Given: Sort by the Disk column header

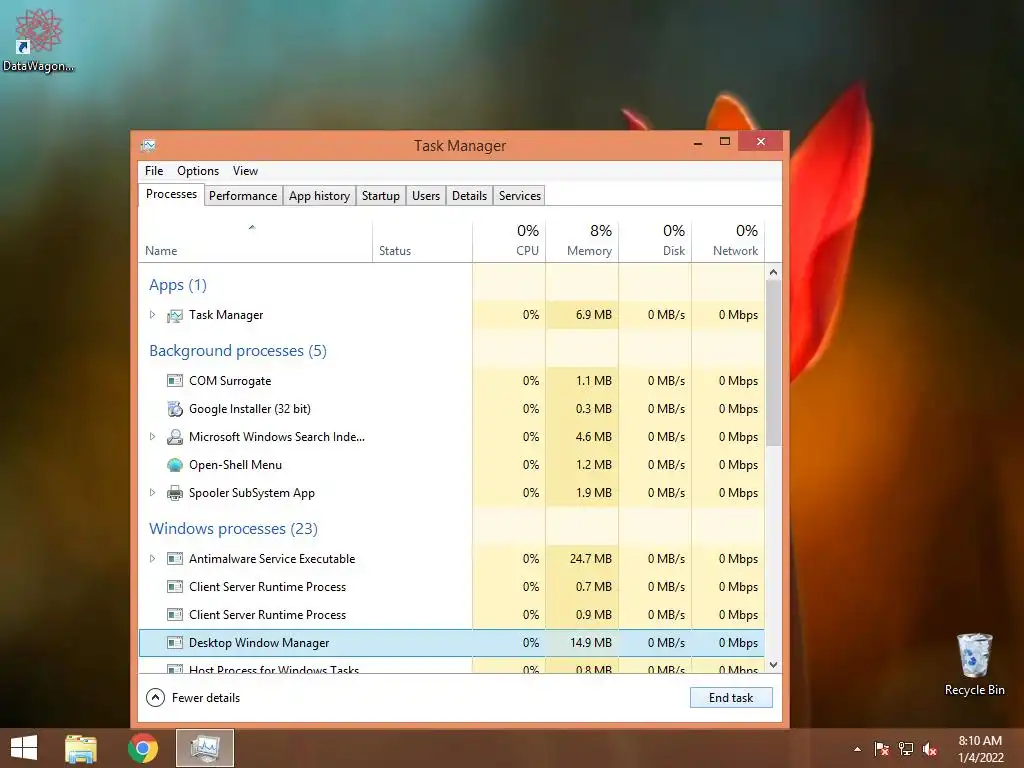Looking at the screenshot, I should pos(655,242).
